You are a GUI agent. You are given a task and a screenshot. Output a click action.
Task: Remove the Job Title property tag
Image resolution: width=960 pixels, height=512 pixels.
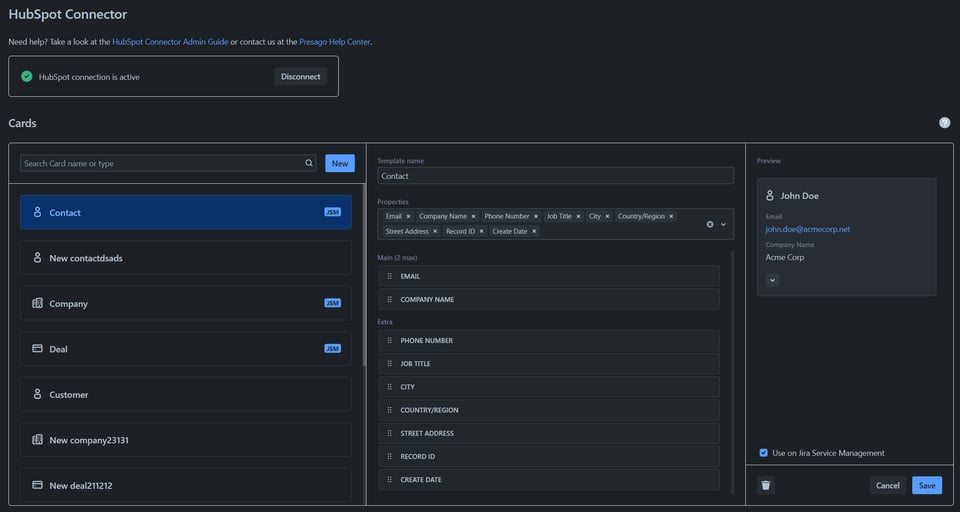[x=578, y=216]
